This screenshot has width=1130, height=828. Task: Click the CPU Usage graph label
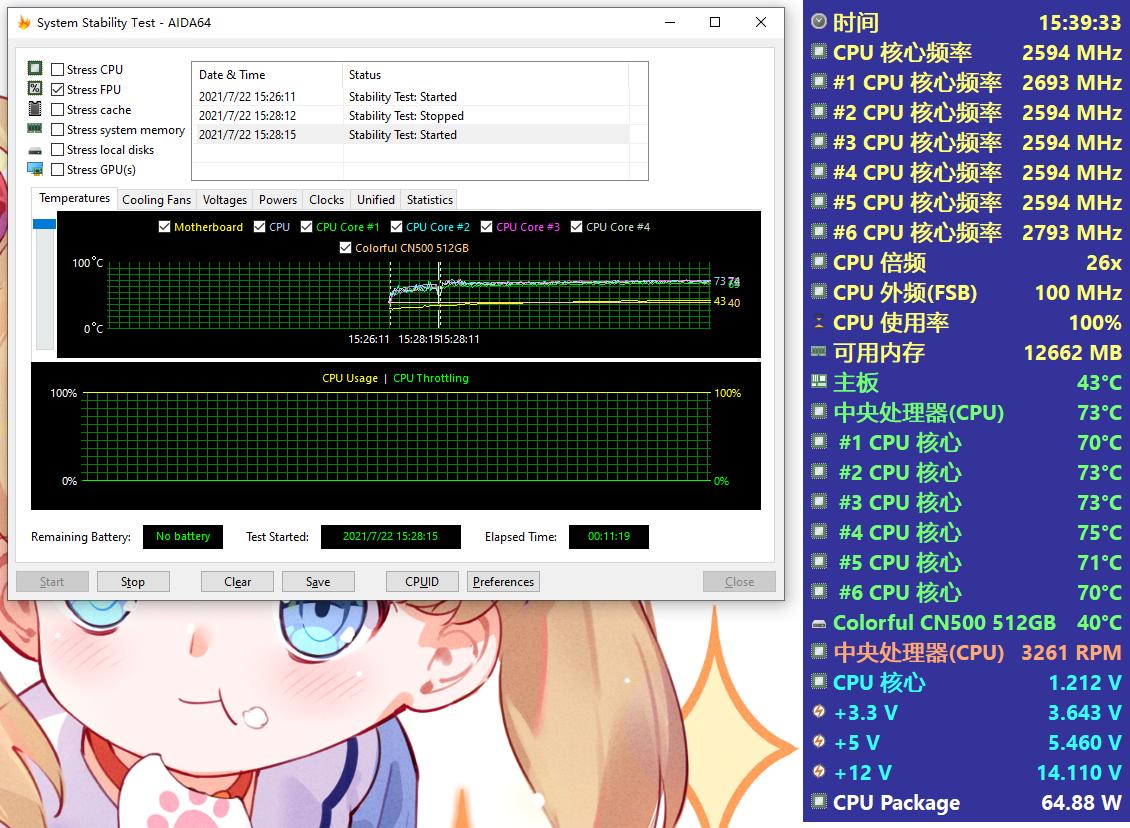click(x=350, y=378)
